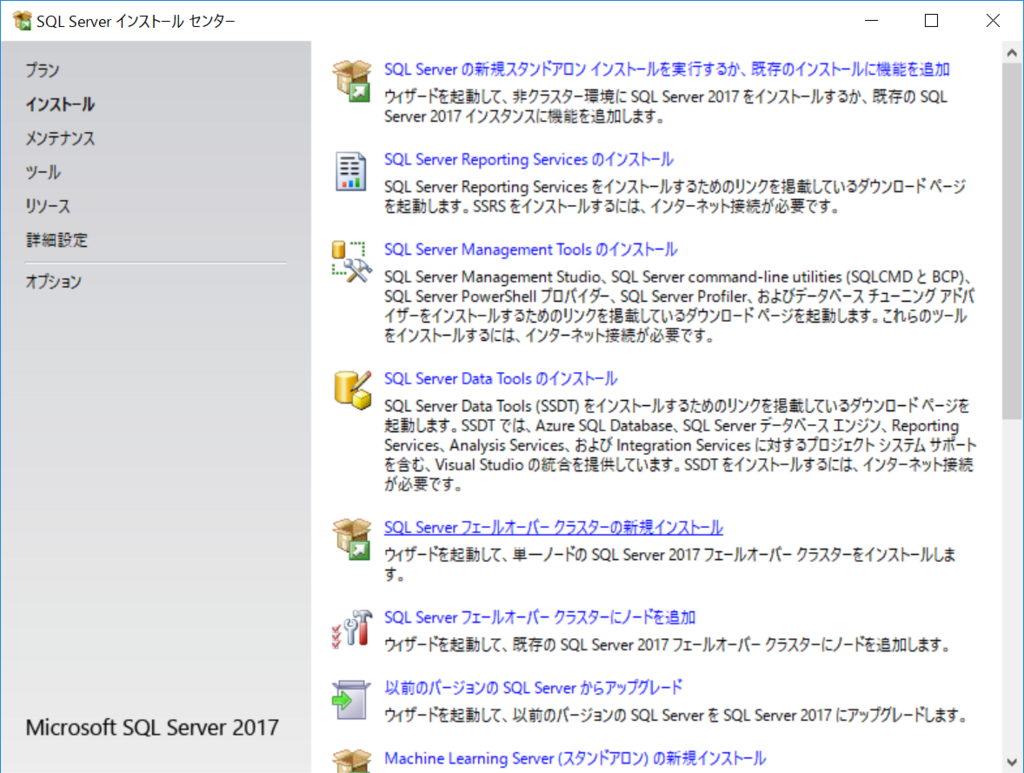Viewport: 1024px width, 773px height.
Task: Open the オプション page
Action: coord(54,281)
